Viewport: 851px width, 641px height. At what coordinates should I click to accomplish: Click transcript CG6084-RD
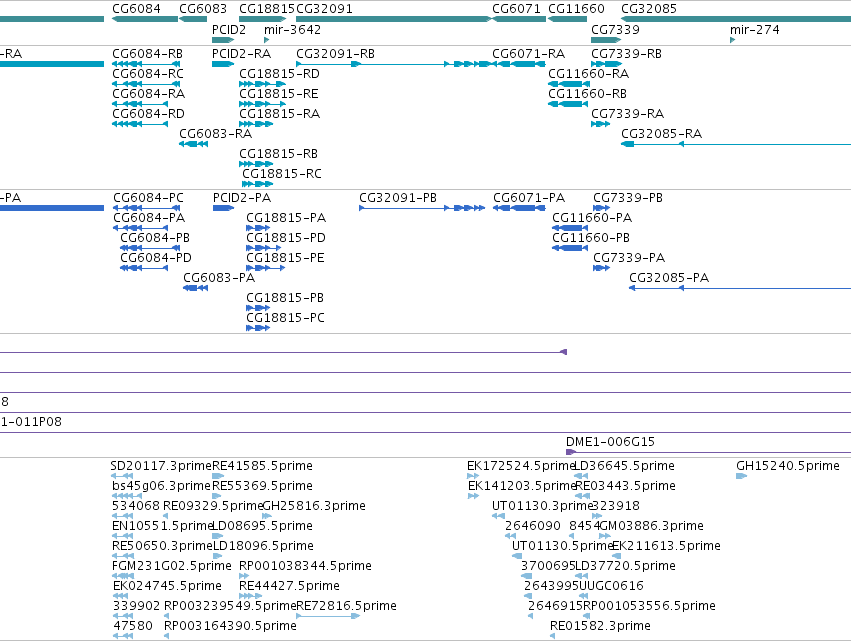(148, 114)
